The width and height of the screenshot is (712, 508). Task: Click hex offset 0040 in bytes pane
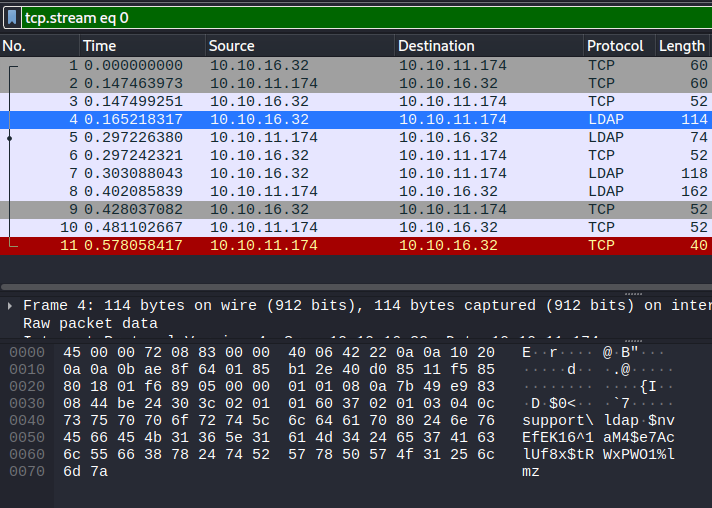coord(27,421)
